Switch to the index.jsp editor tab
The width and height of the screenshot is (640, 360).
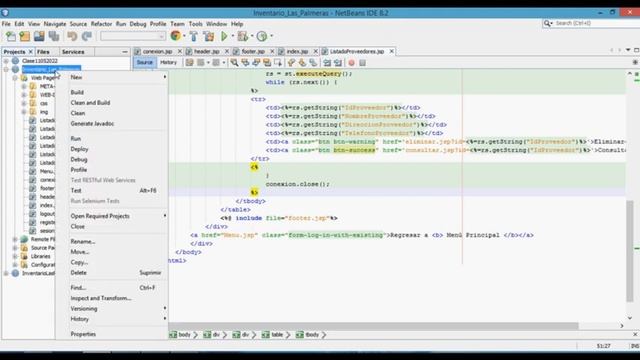tap(297, 51)
